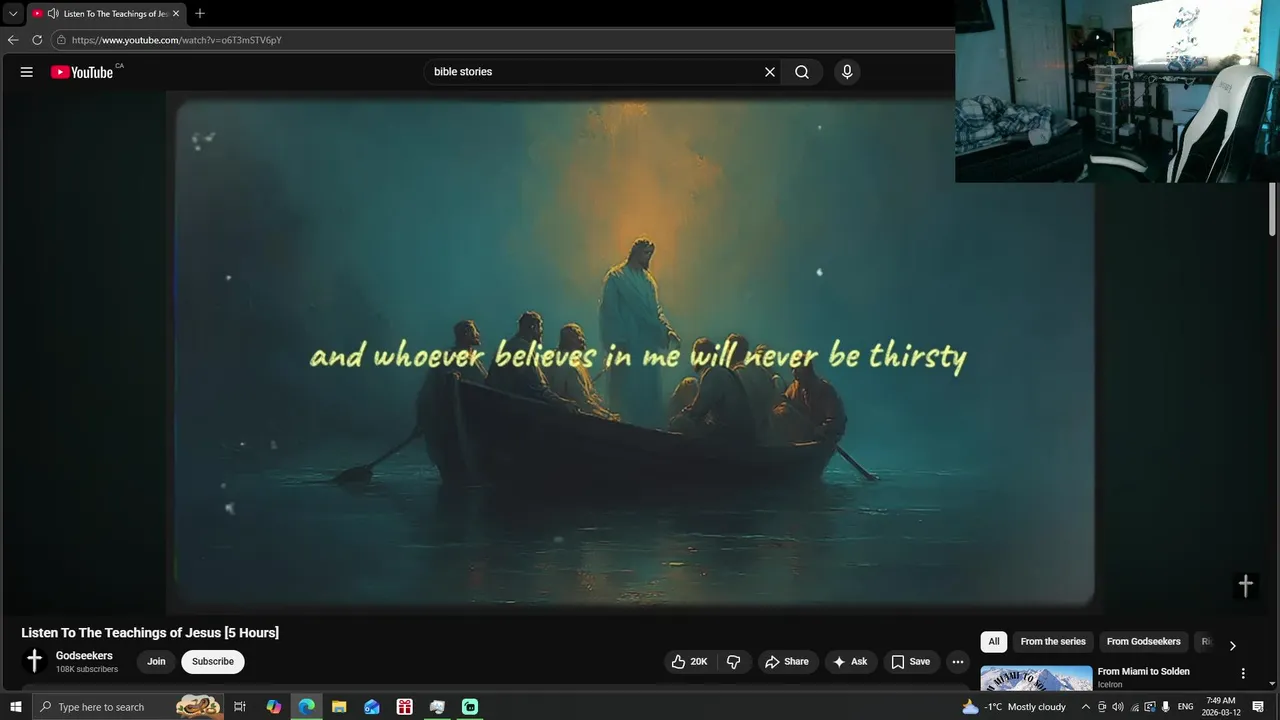Go back in the browser

[13, 40]
